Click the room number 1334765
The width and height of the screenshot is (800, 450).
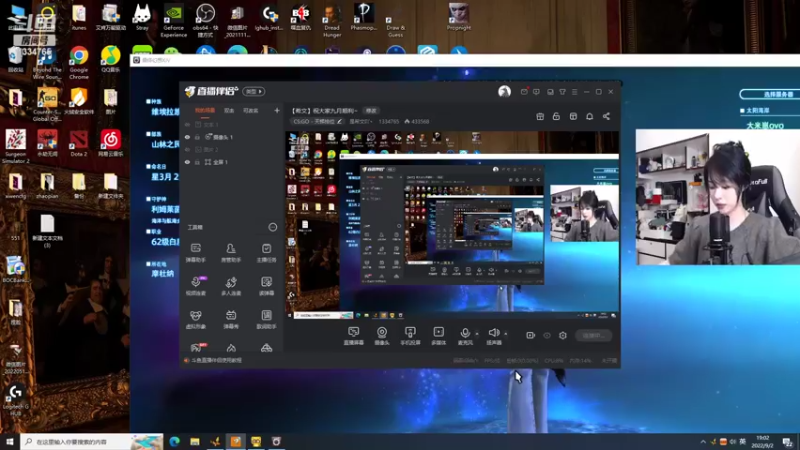389,121
